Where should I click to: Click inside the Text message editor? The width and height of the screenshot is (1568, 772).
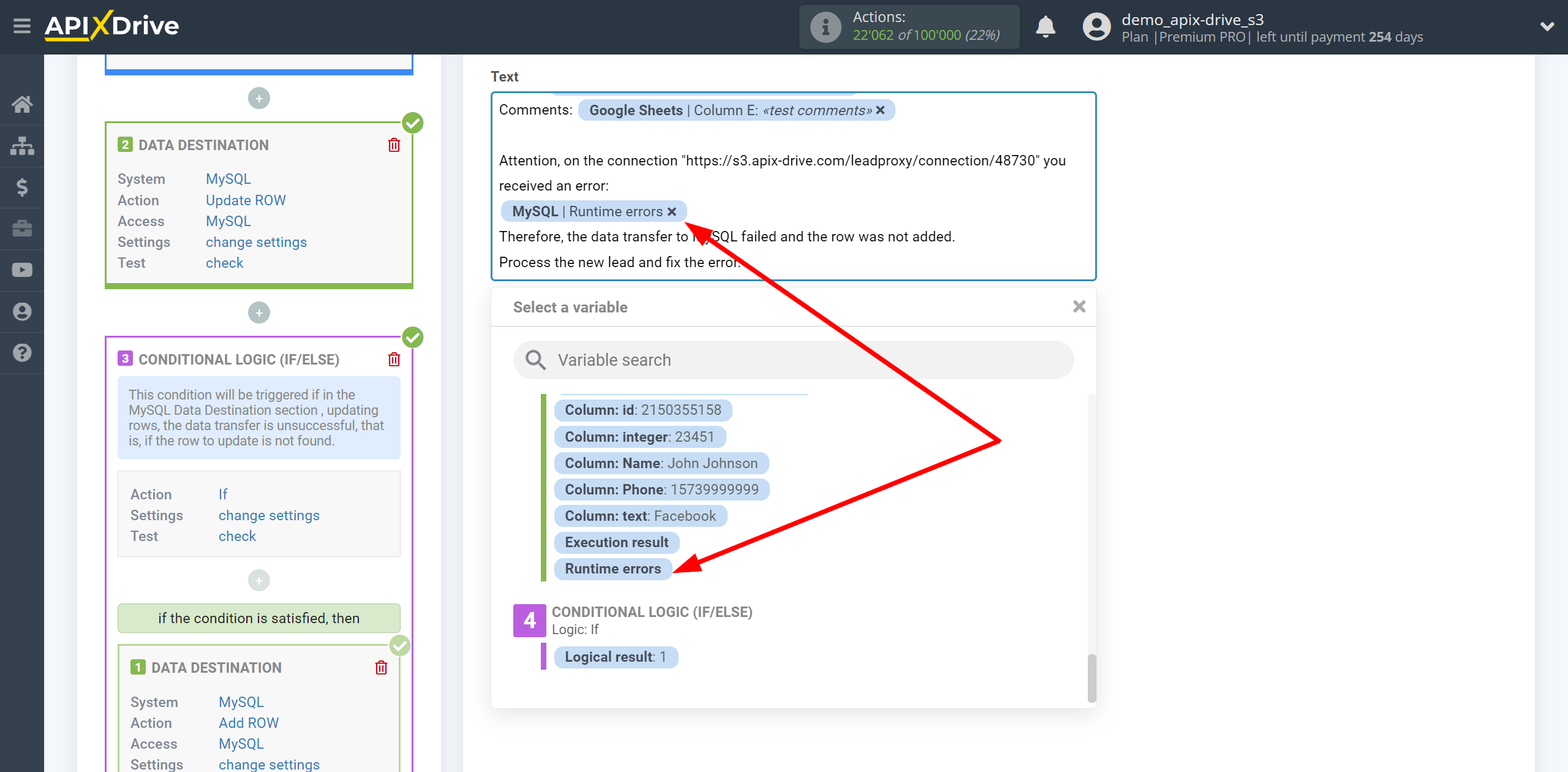pyautogui.click(x=794, y=186)
